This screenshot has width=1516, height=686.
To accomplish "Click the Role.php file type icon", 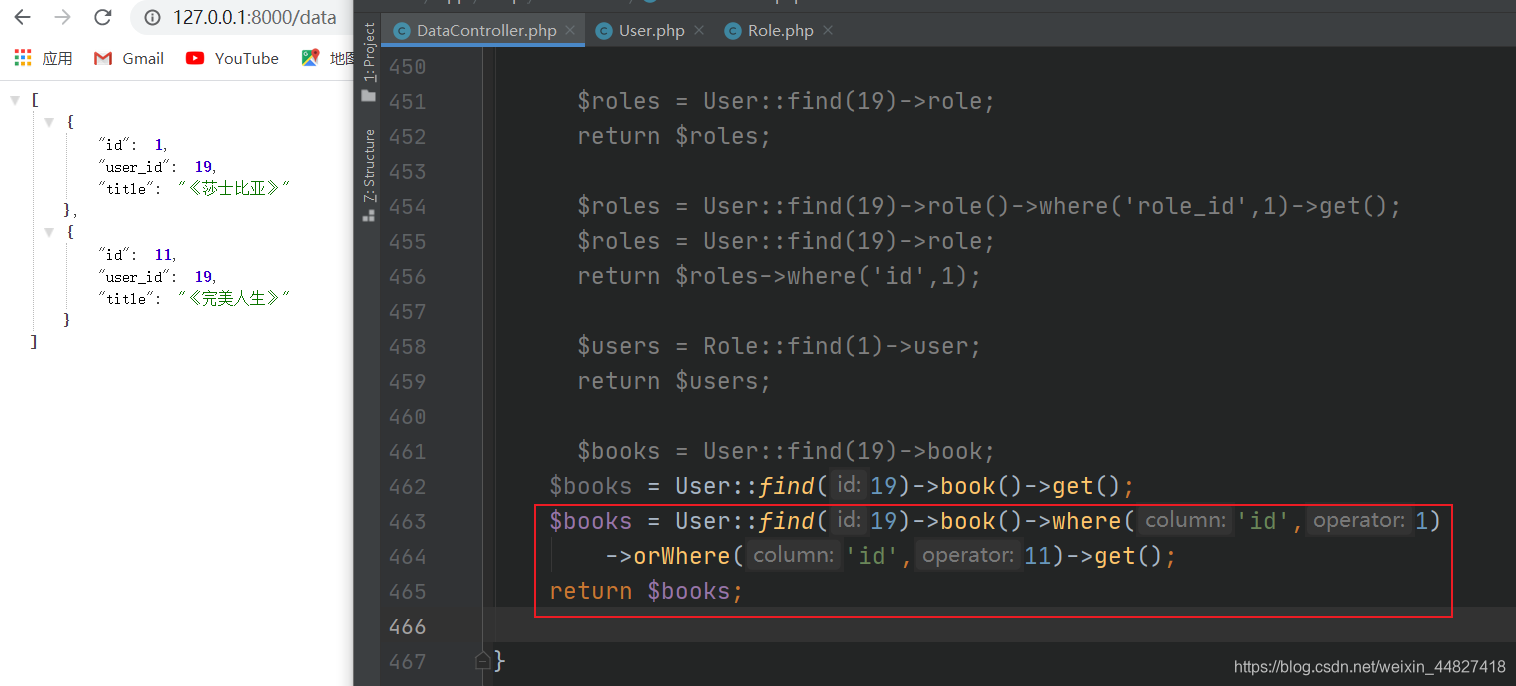I will [x=733, y=31].
